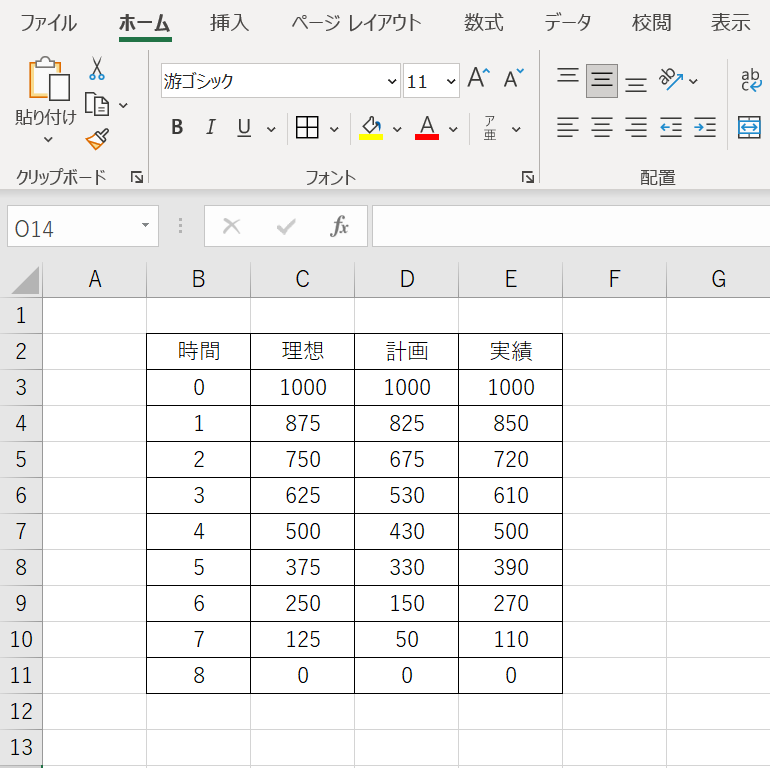Click the Increase Font Size icon
The width and height of the screenshot is (770, 768).
click(x=479, y=80)
